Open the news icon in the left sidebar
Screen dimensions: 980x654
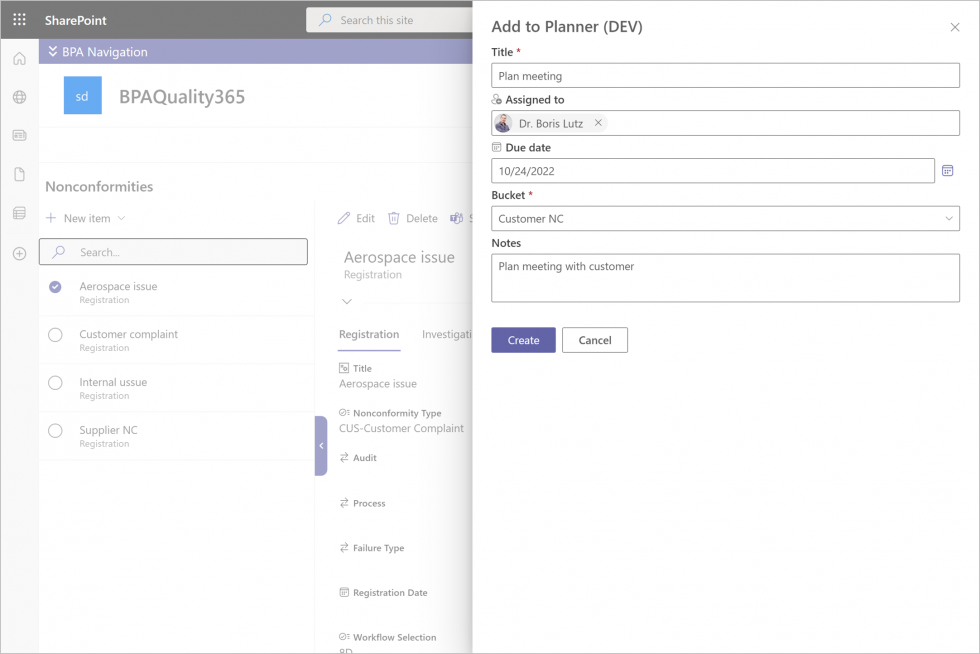(18, 135)
